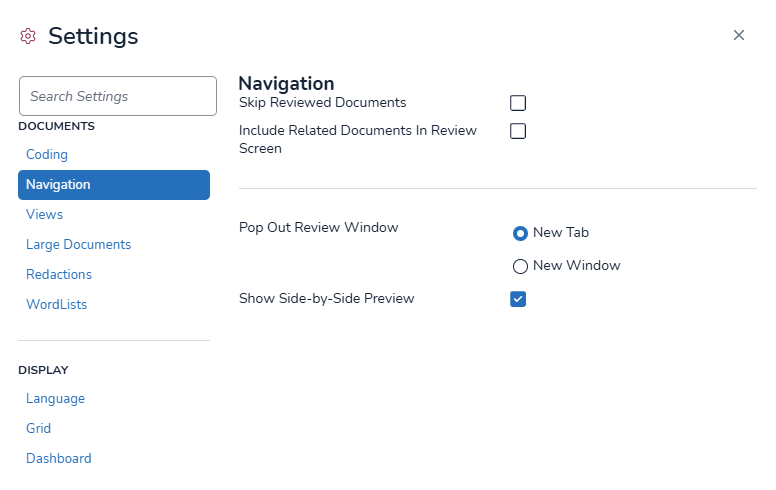Click the Show Side-by-Side Preview label
The image size is (776, 490).
coord(326,298)
